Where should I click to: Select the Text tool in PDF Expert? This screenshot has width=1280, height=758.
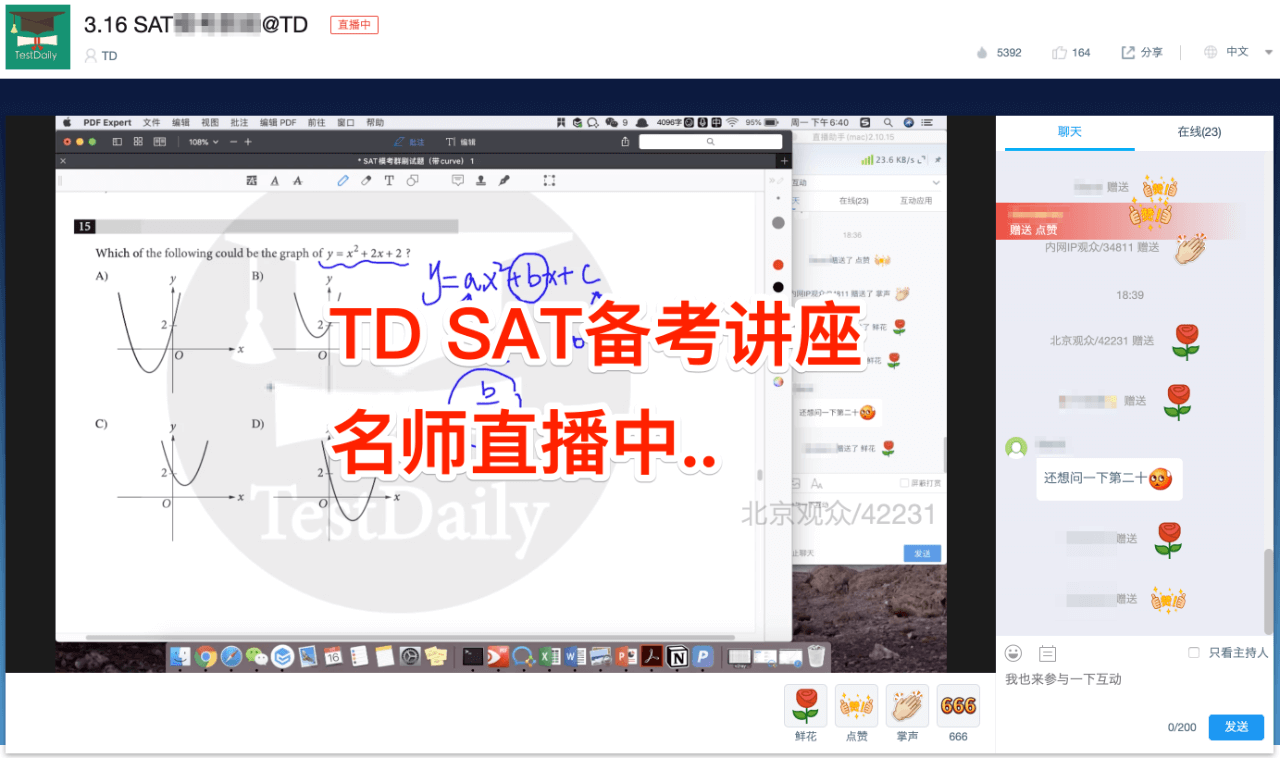pyautogui.click(x=389, y=181)
